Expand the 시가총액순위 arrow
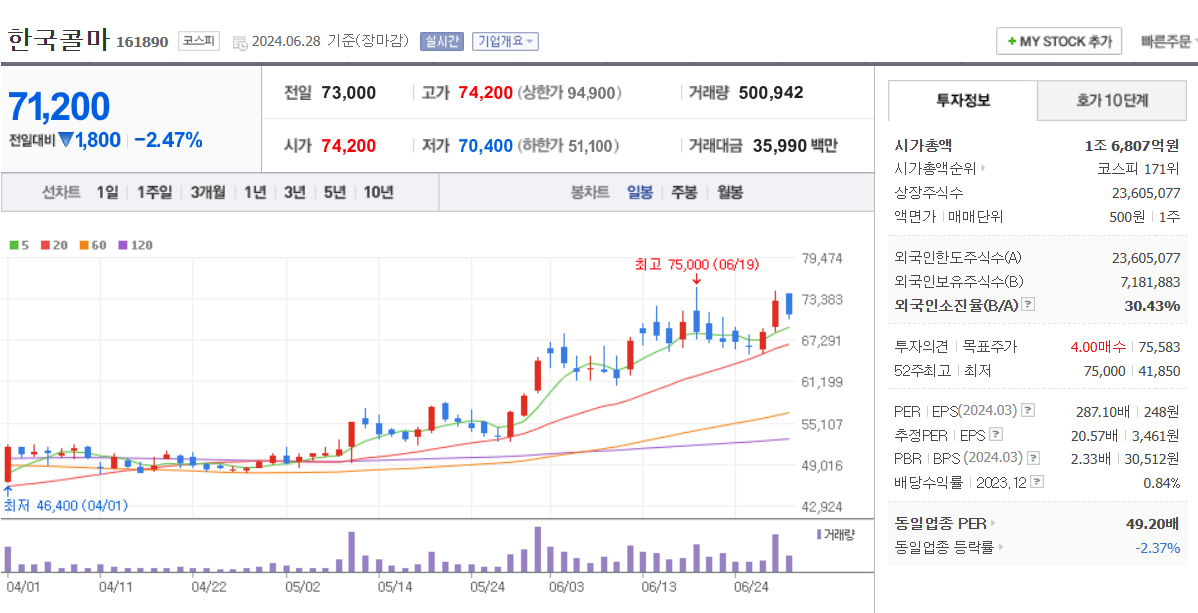The width and height of the screenshot is (1198, 613). [x=983, y=169]
